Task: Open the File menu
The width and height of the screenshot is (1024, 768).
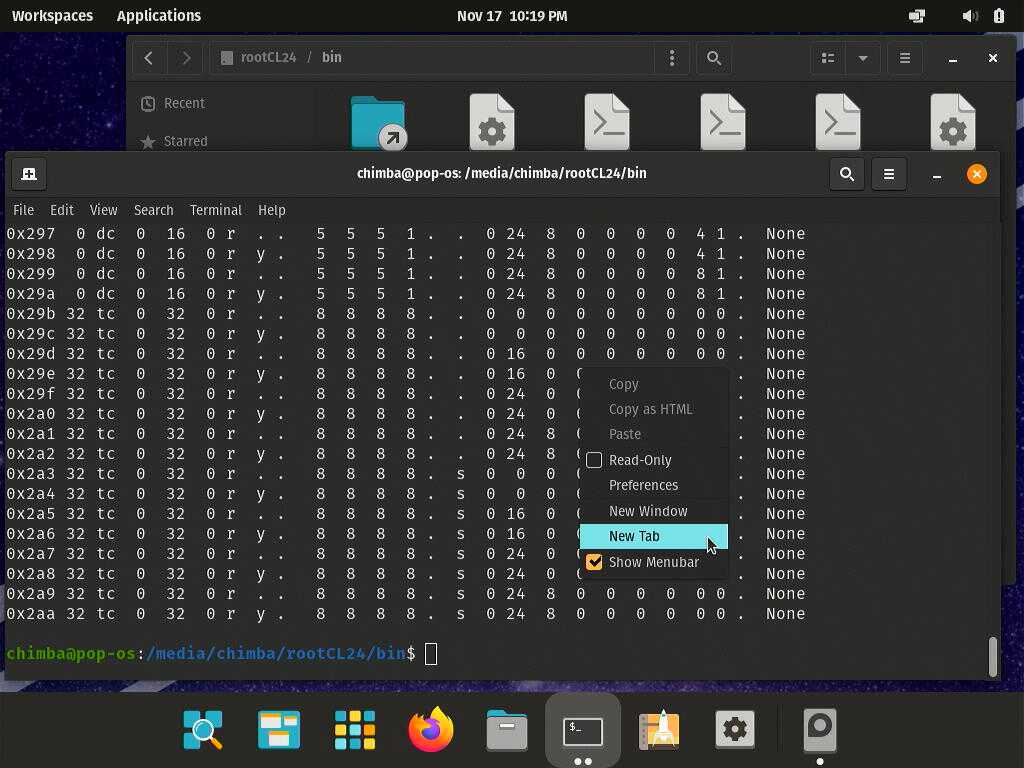Action: [24, 210]
